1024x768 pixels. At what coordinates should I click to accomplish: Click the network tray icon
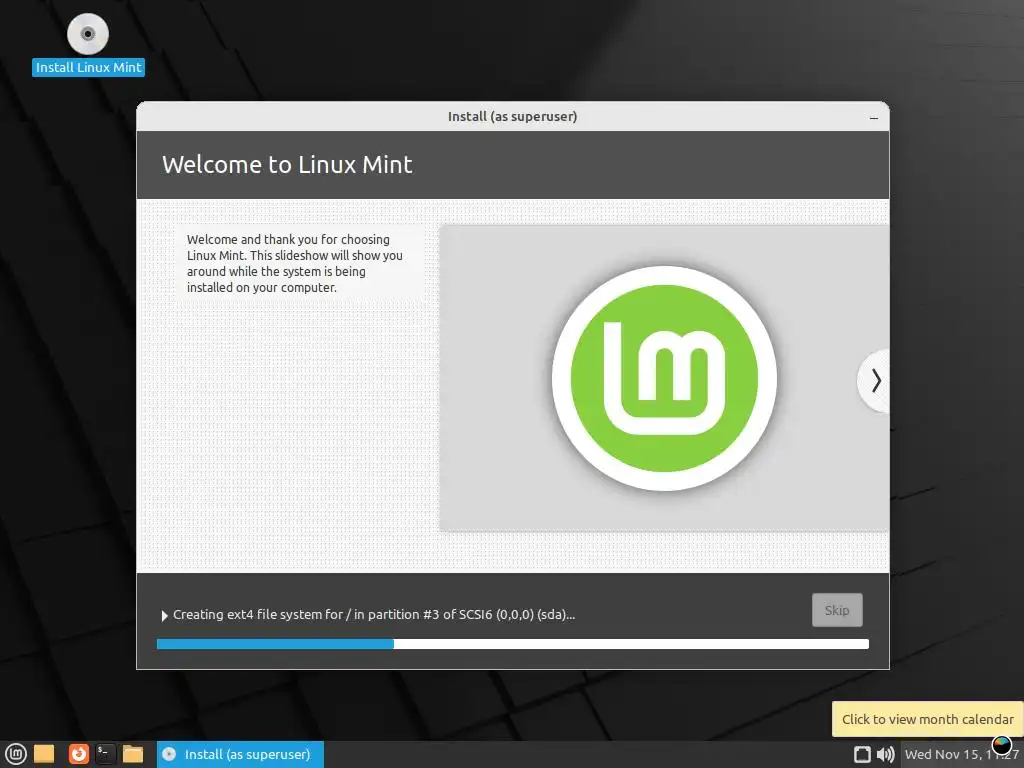pos(862,754)
